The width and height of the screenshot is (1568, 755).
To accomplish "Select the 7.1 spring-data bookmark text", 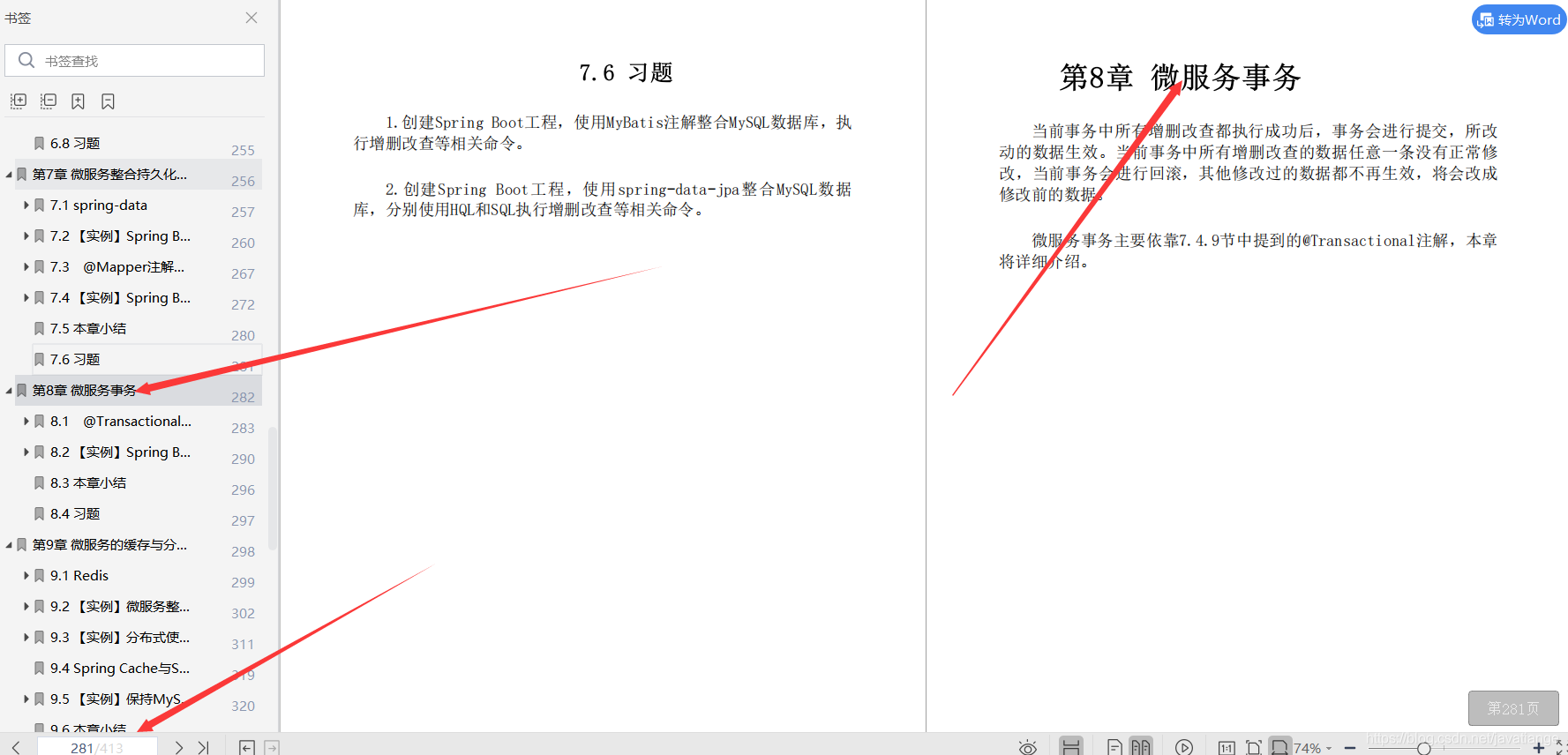I will [99, 205].
